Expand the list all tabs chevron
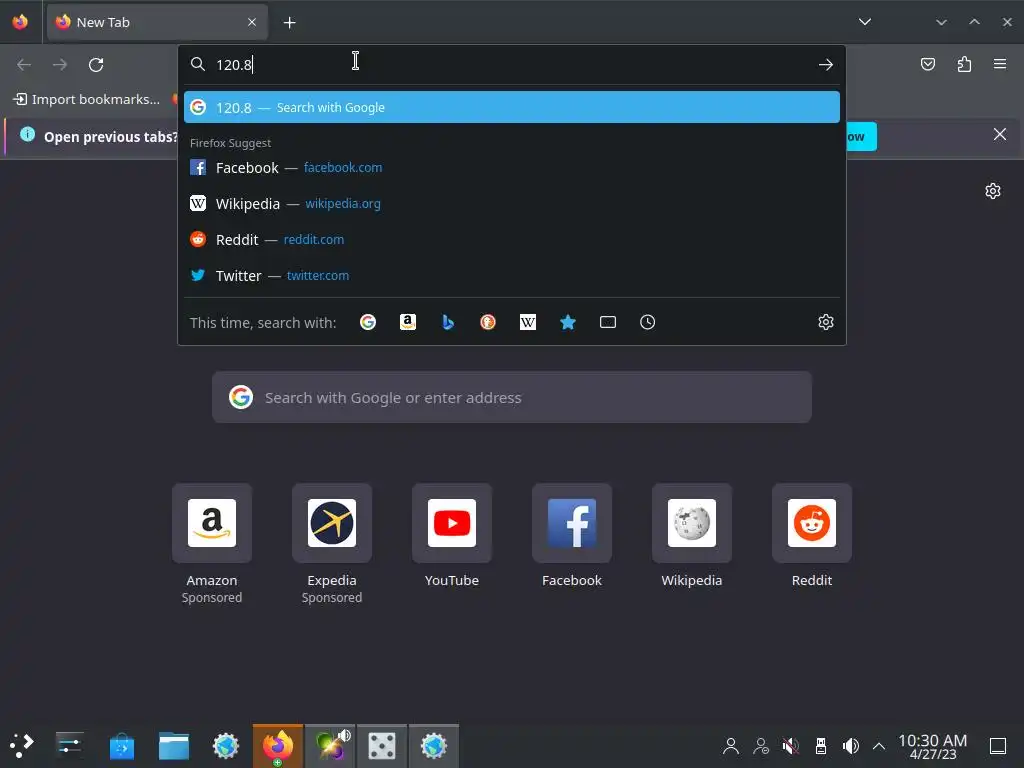 click(x=865, y=22)
